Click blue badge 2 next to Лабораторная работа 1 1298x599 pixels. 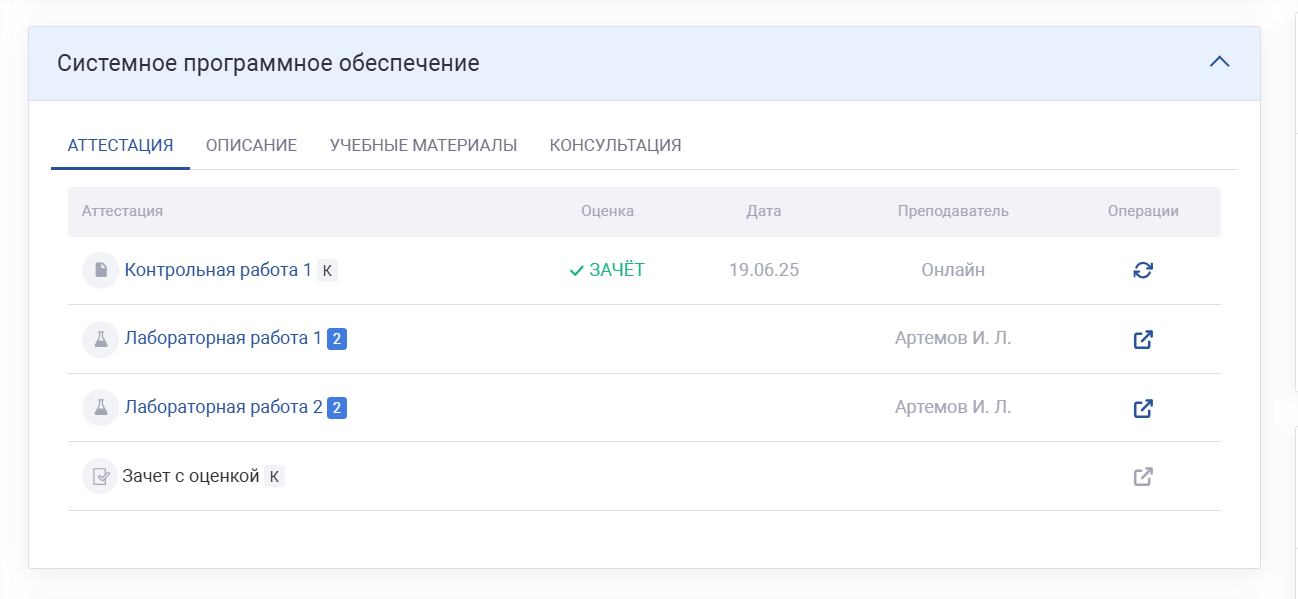click(337, 339)
